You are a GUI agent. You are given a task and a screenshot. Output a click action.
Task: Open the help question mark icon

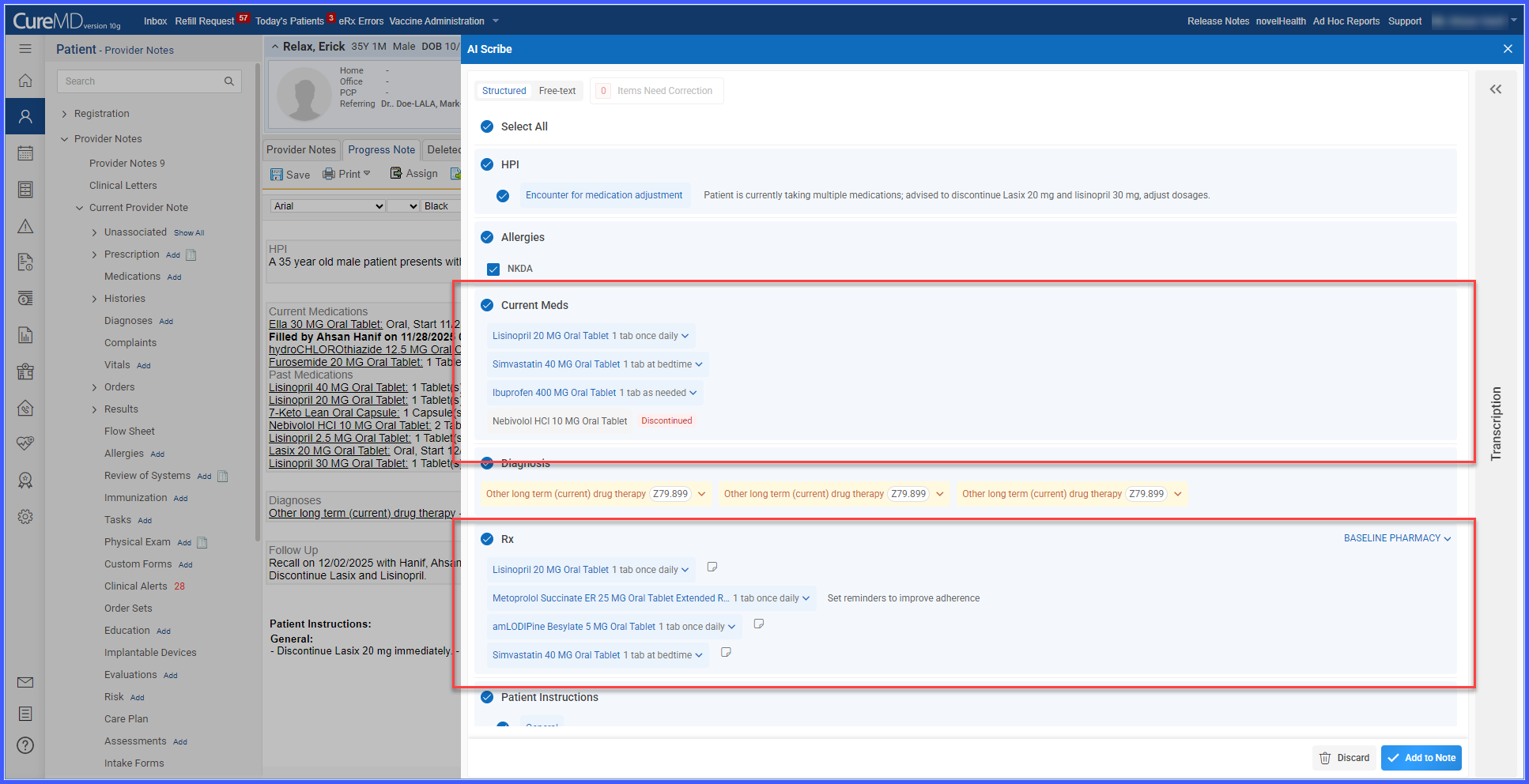(x=25, y=745)
